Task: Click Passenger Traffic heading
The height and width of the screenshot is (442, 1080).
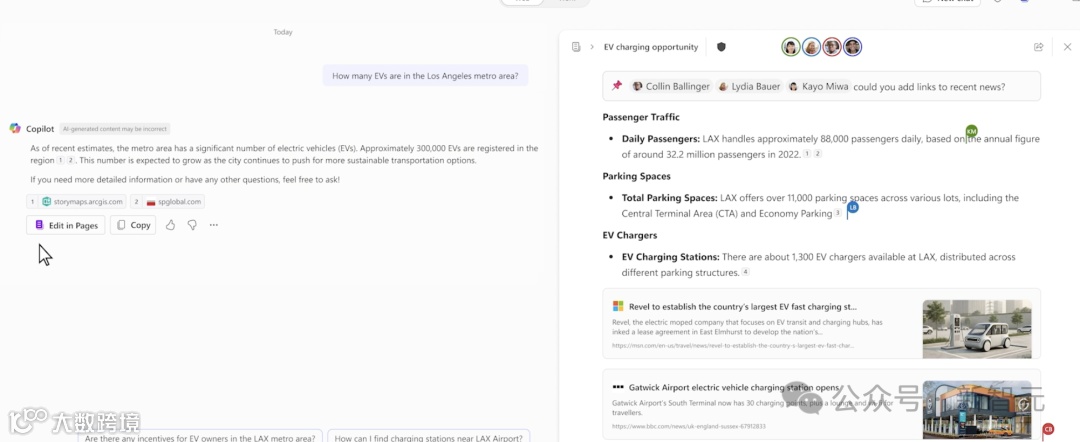Action: 641,117
